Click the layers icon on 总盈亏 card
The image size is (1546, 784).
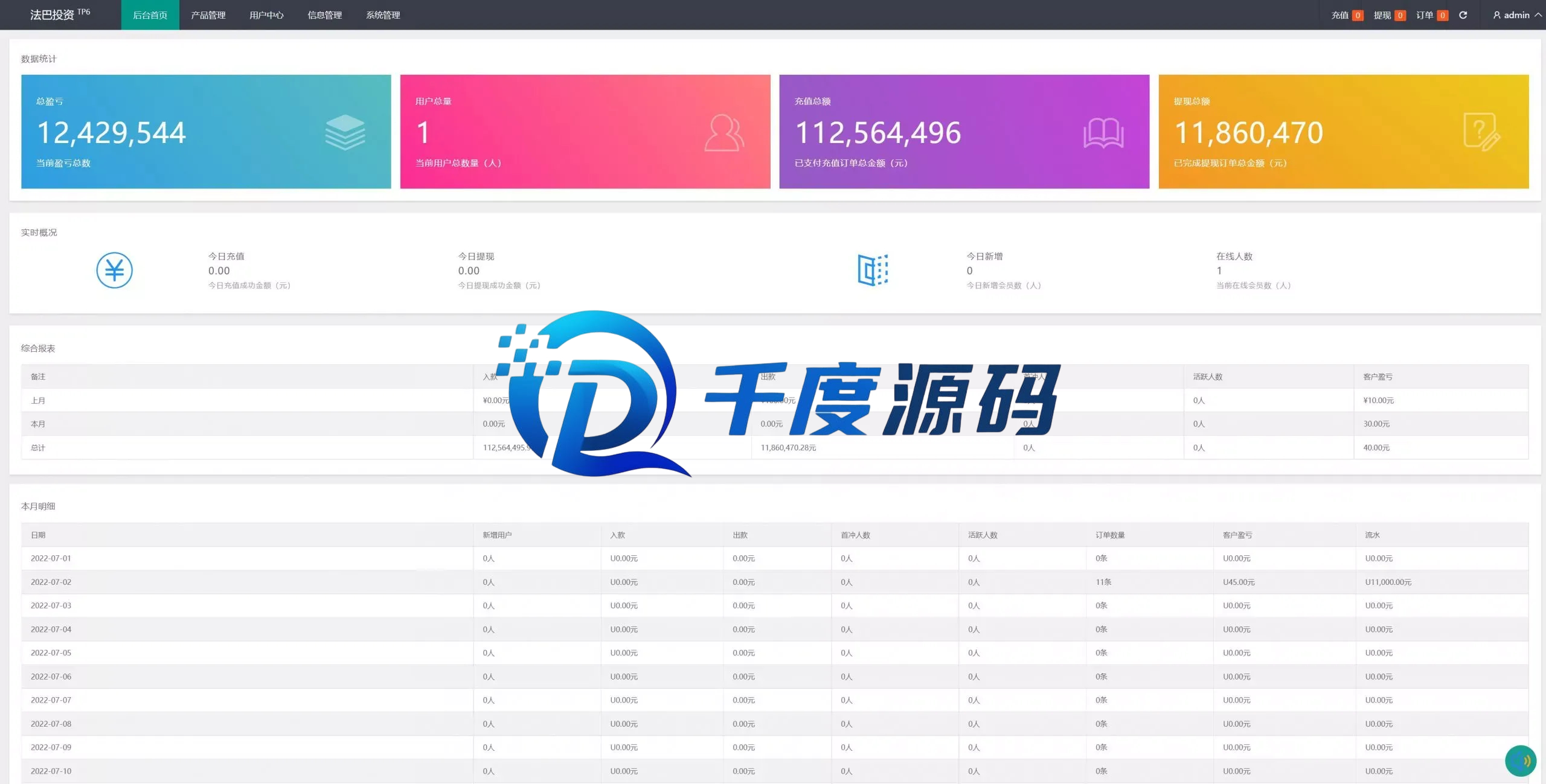[345, 132]
